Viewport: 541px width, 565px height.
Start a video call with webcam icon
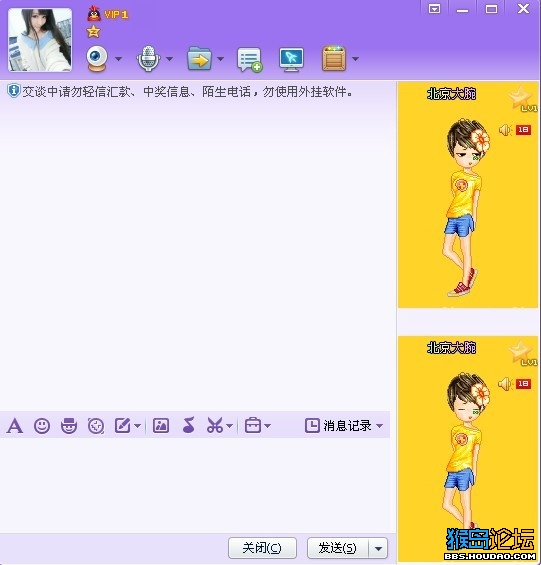click(97, 59)
